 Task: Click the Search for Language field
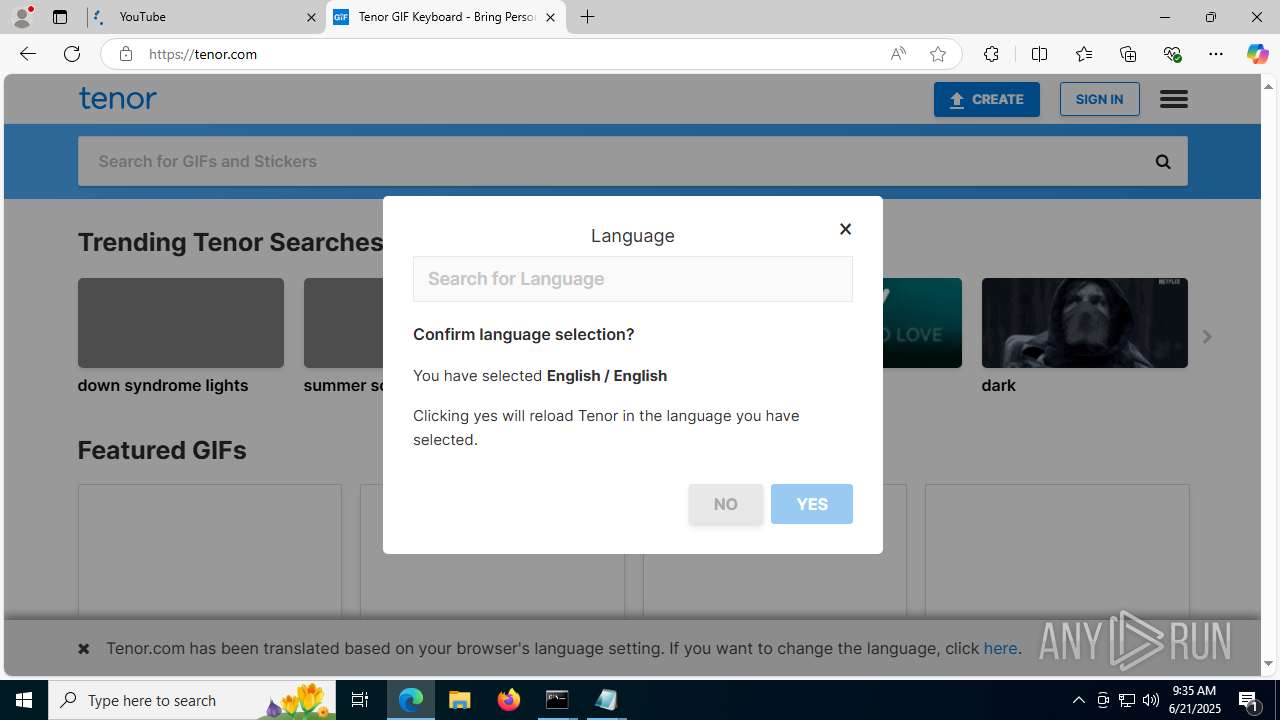tap(632, 279)
